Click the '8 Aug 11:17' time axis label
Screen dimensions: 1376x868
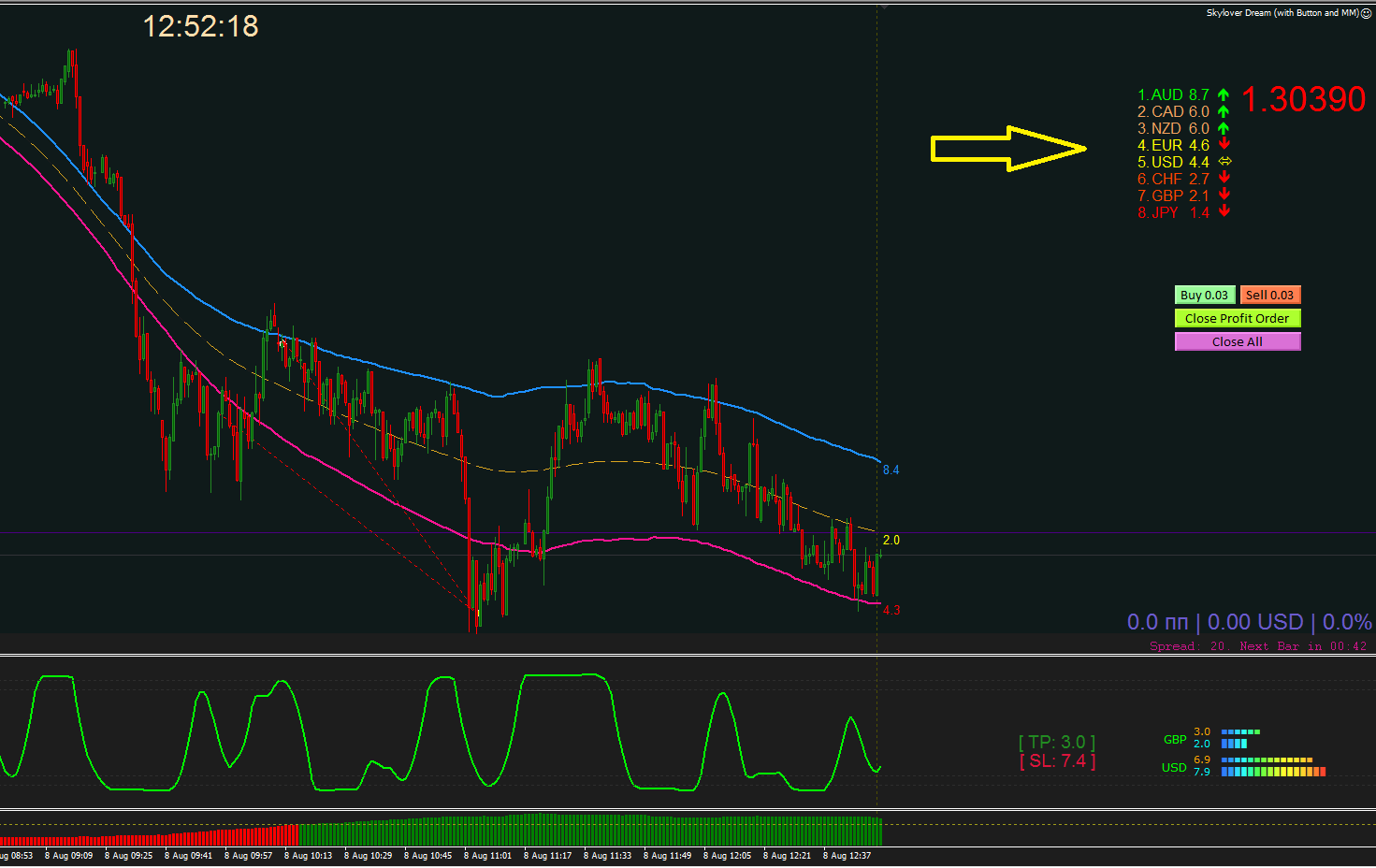coord(548,856)
